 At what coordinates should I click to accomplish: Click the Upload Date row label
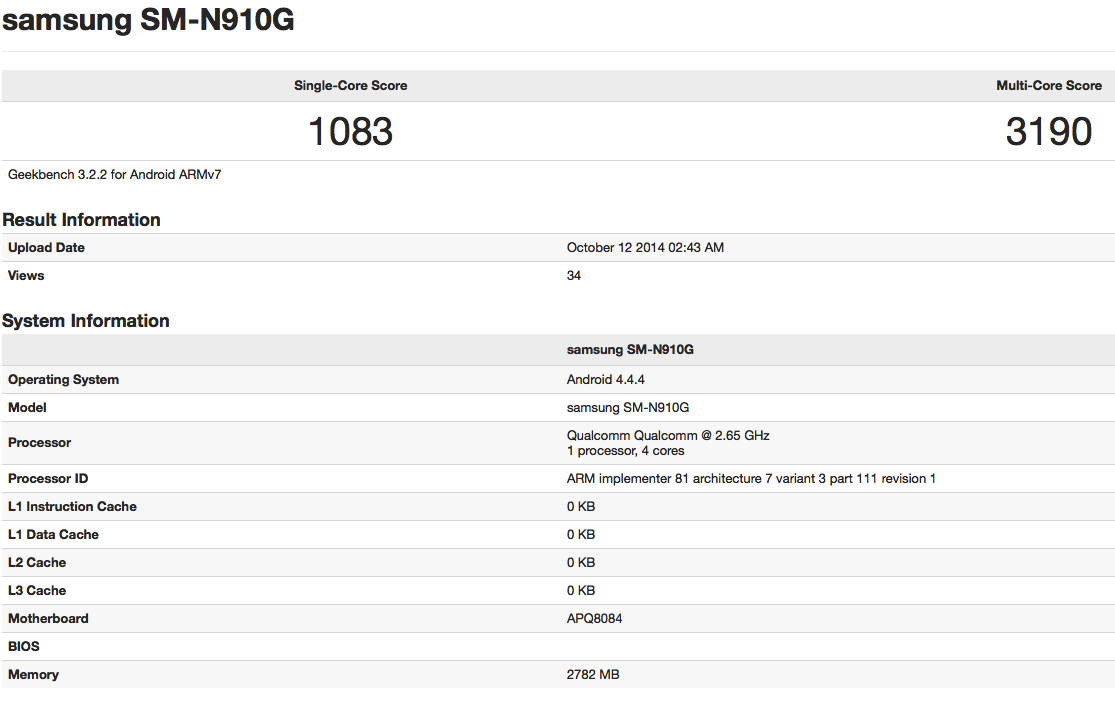(46, 248)
